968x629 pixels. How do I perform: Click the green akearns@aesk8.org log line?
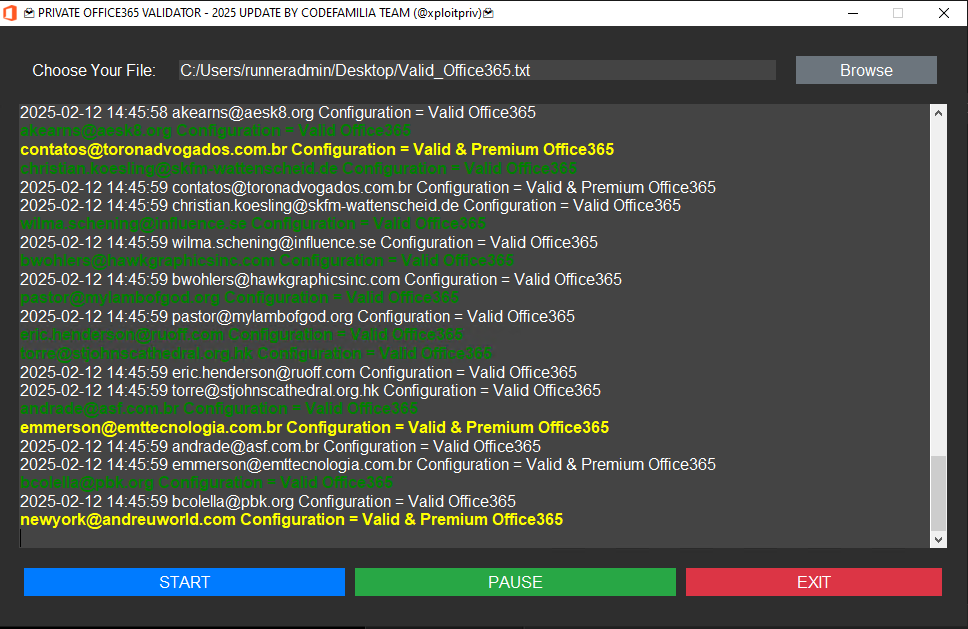tap(215, 131)
